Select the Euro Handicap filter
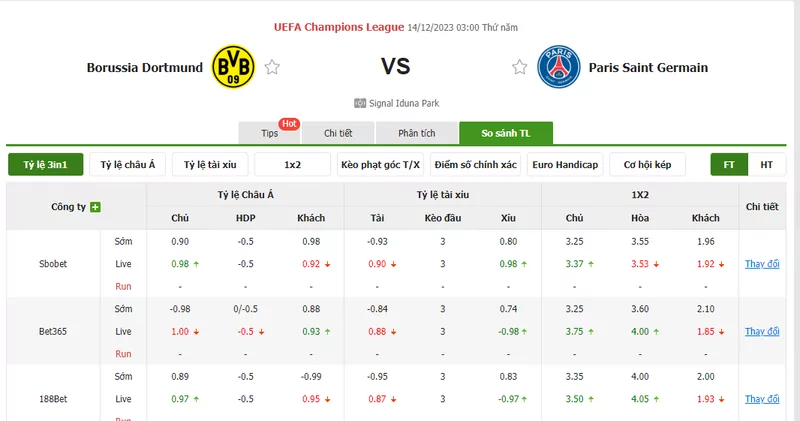 pyautogui.click(x=565, y=165)
